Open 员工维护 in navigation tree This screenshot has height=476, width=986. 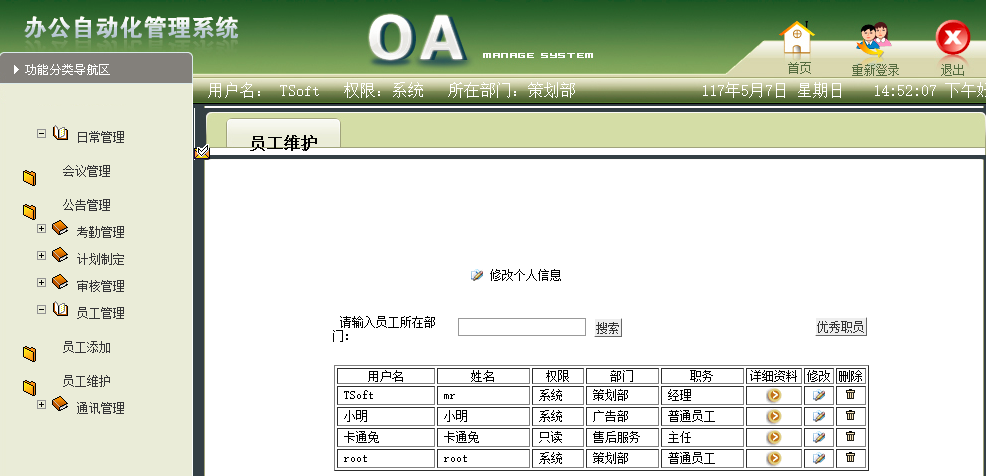(86, 381)
